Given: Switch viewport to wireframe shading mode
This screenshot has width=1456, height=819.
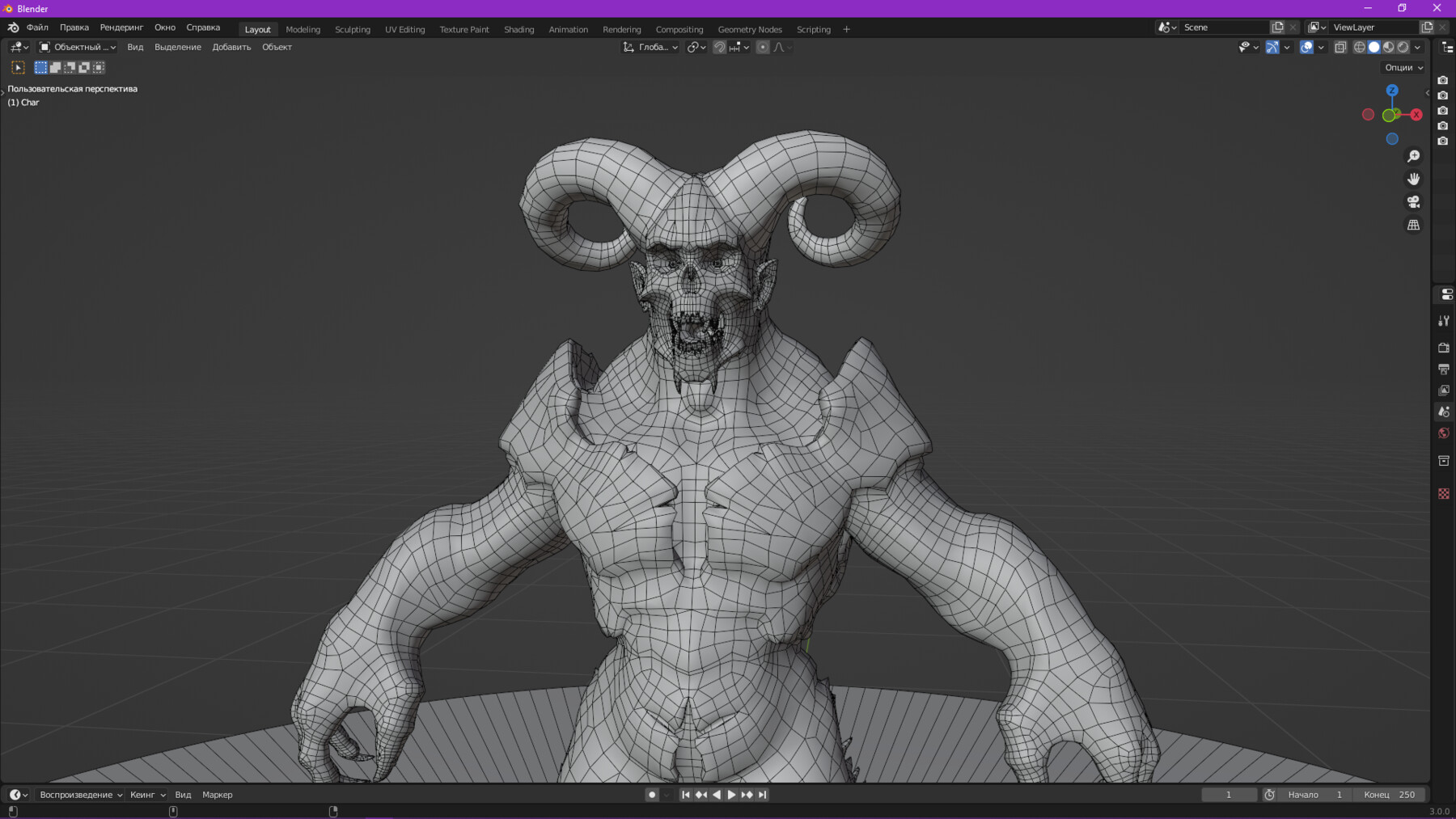Looking at the screenshot, I should coord(1360,47).
